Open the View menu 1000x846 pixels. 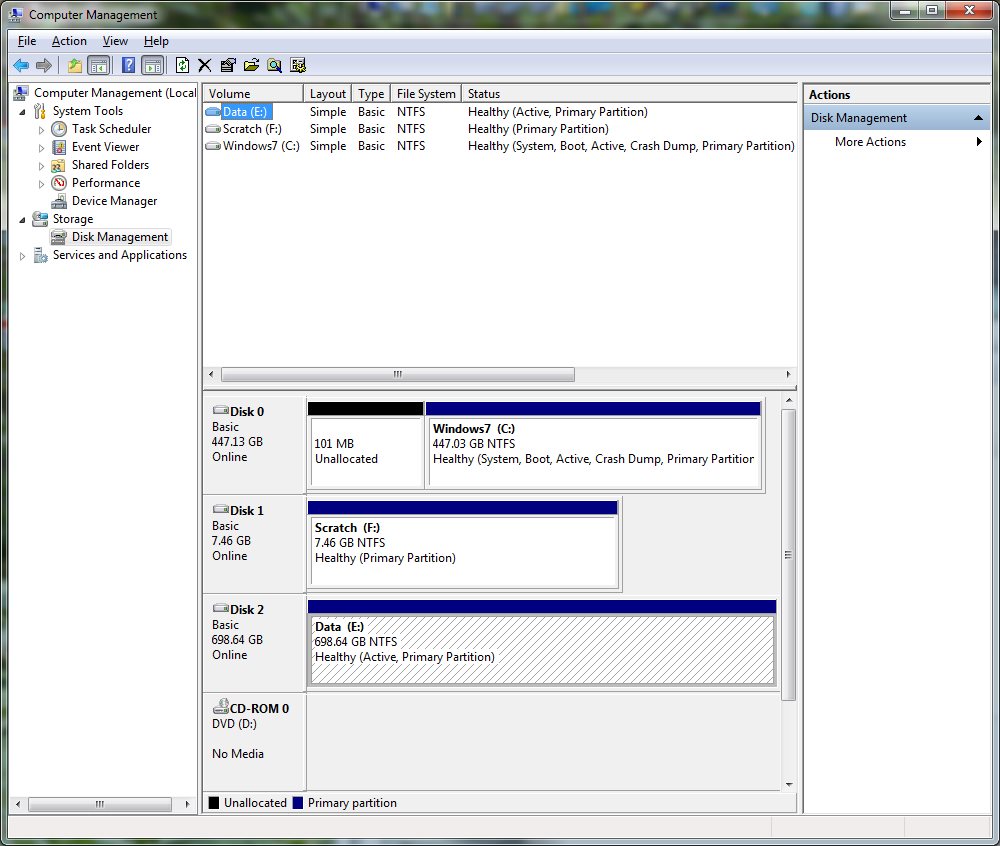[x=115, y=41]
